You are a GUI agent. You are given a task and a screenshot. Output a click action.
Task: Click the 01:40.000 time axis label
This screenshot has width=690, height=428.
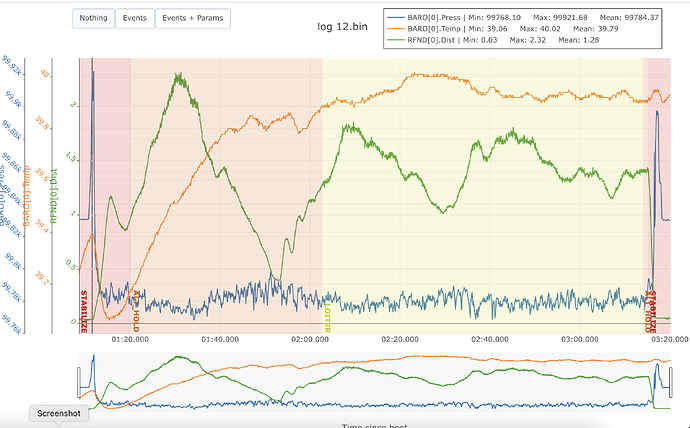coord(221,339)
